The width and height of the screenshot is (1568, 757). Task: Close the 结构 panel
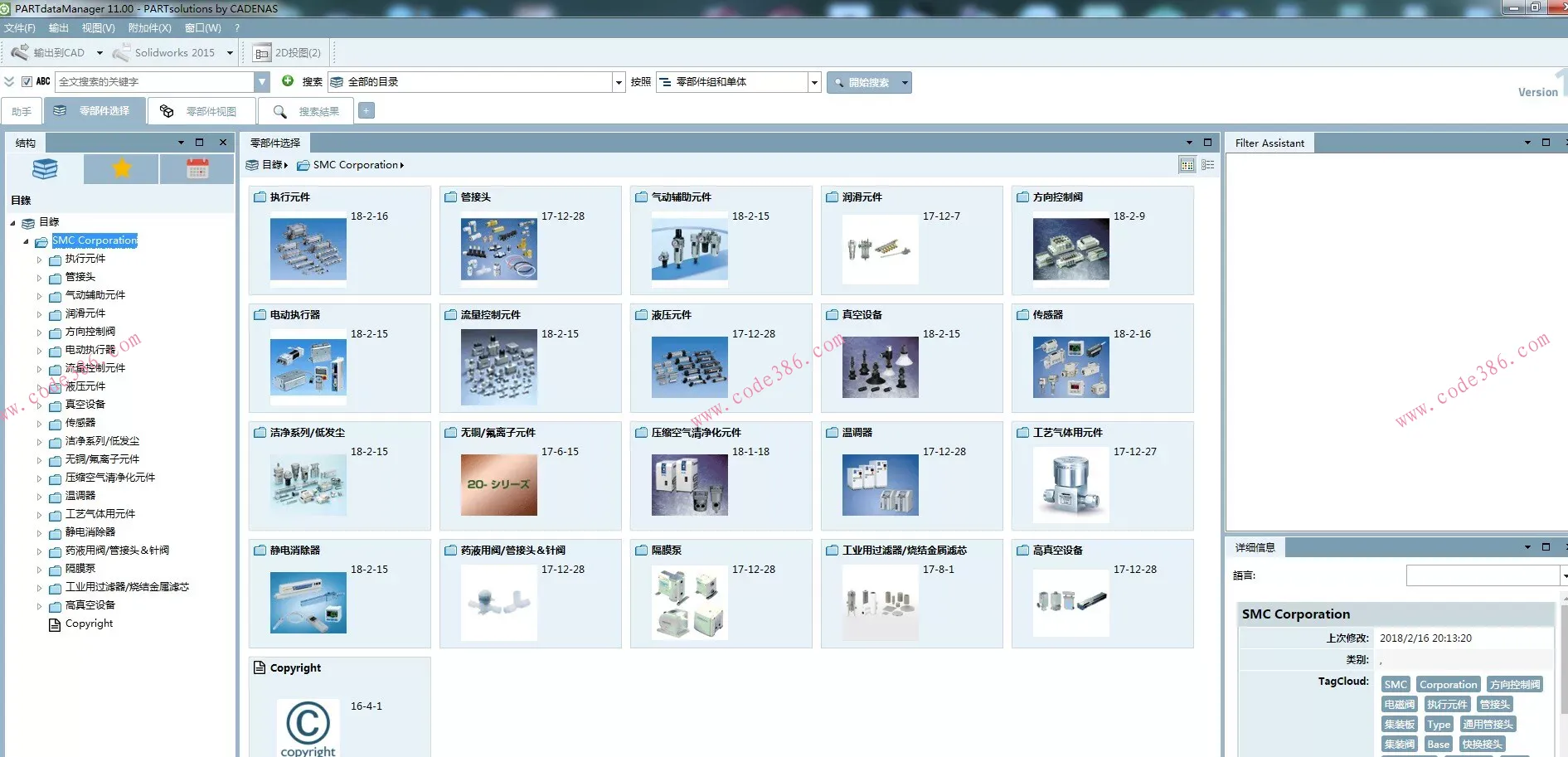coord(223,143)
